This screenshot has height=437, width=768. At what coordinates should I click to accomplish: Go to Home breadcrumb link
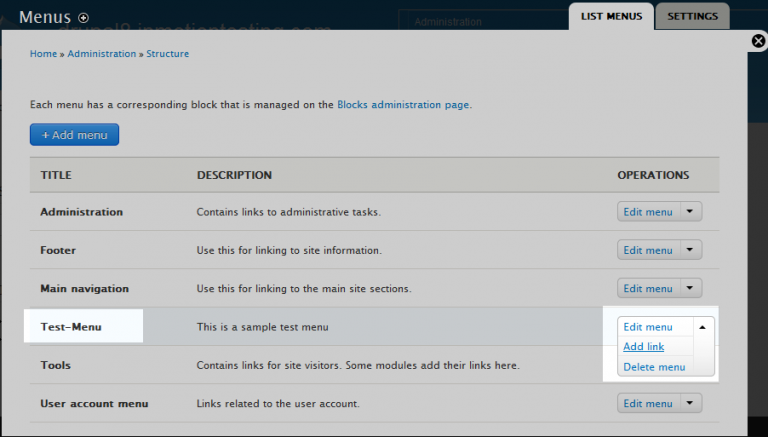(x=43, y=54)
